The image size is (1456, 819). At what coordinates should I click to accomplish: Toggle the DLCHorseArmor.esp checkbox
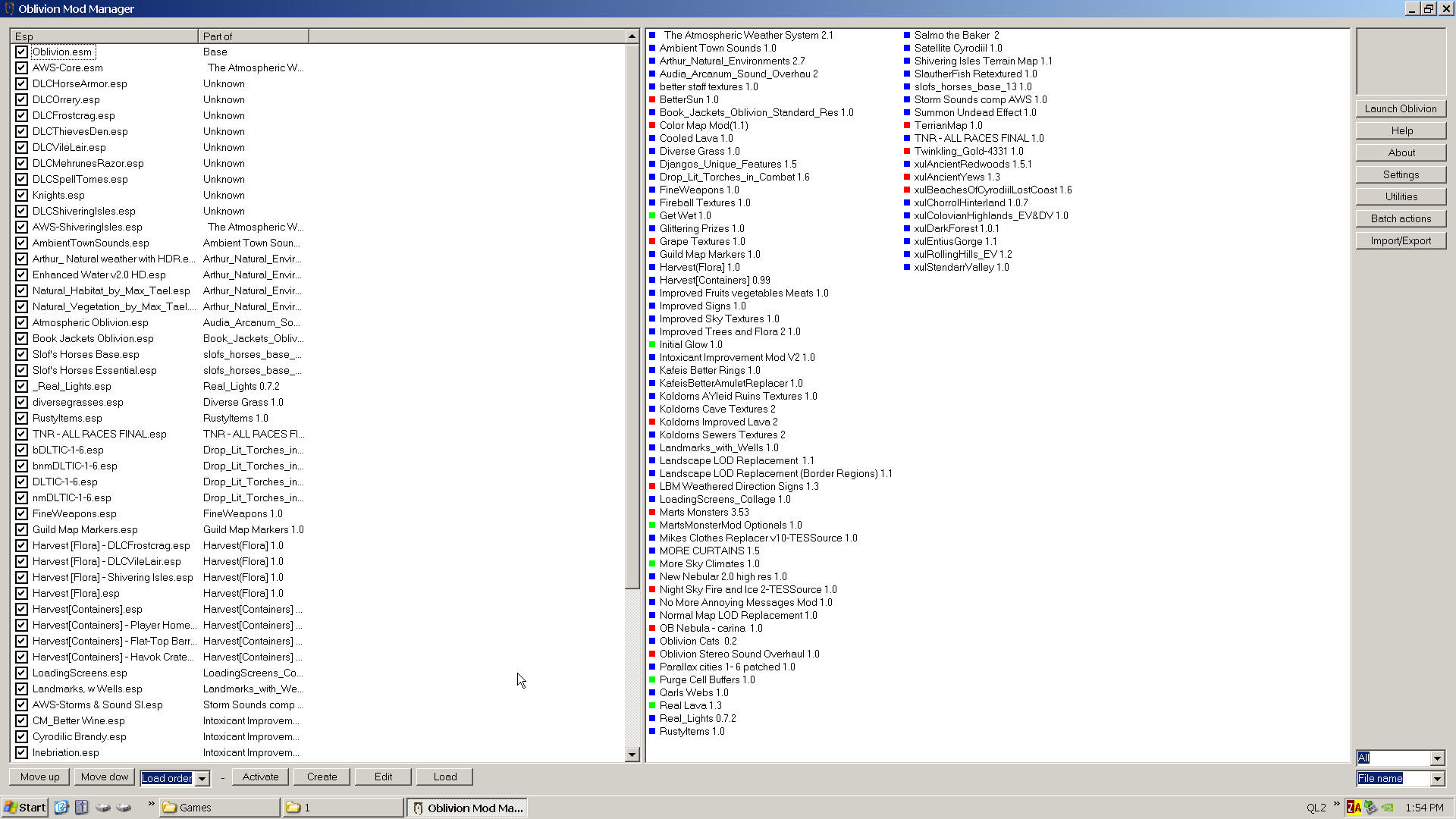point(21,83)
